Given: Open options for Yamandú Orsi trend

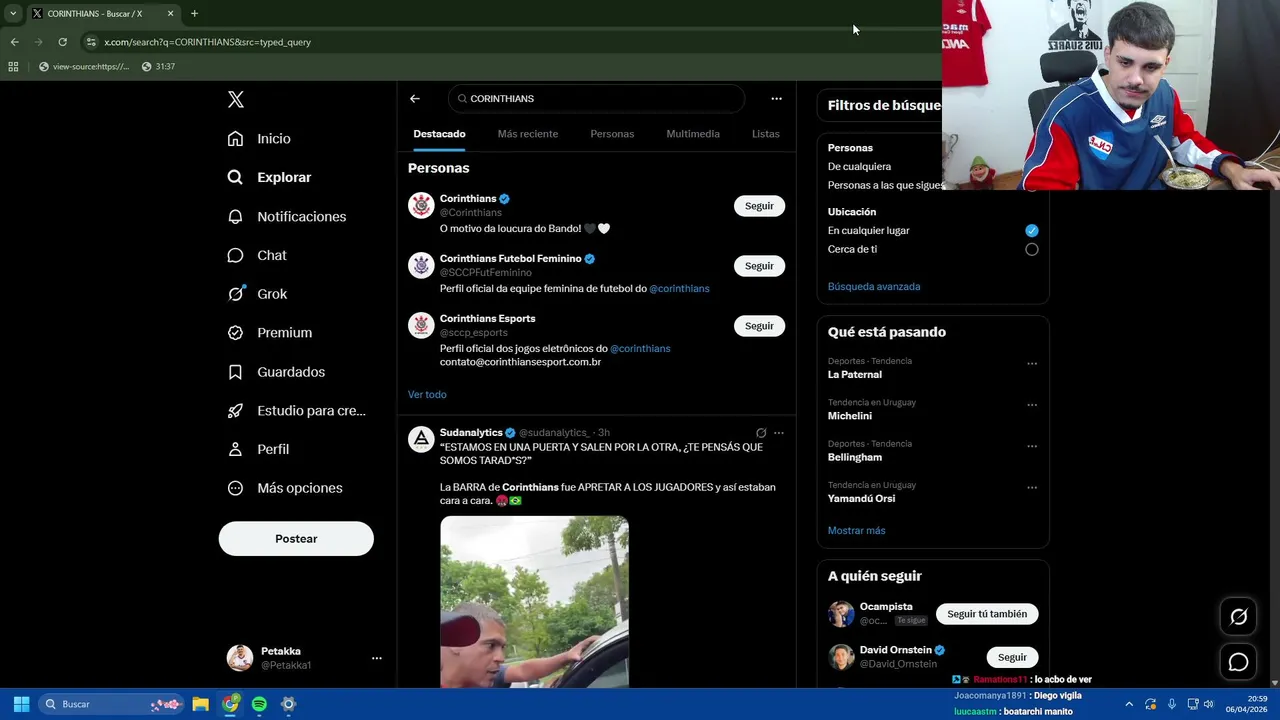Looking at the screenshot, I should (x=1032, y=488).
